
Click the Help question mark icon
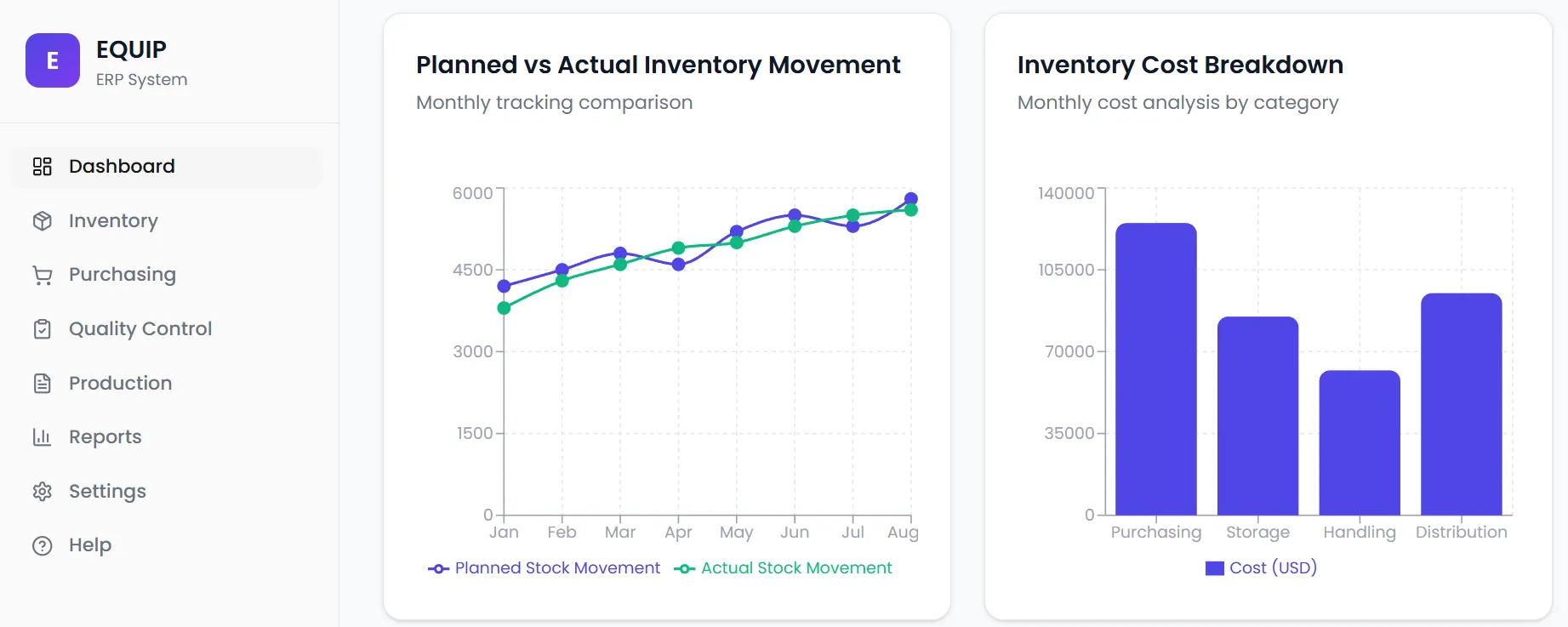click(43, 545)
